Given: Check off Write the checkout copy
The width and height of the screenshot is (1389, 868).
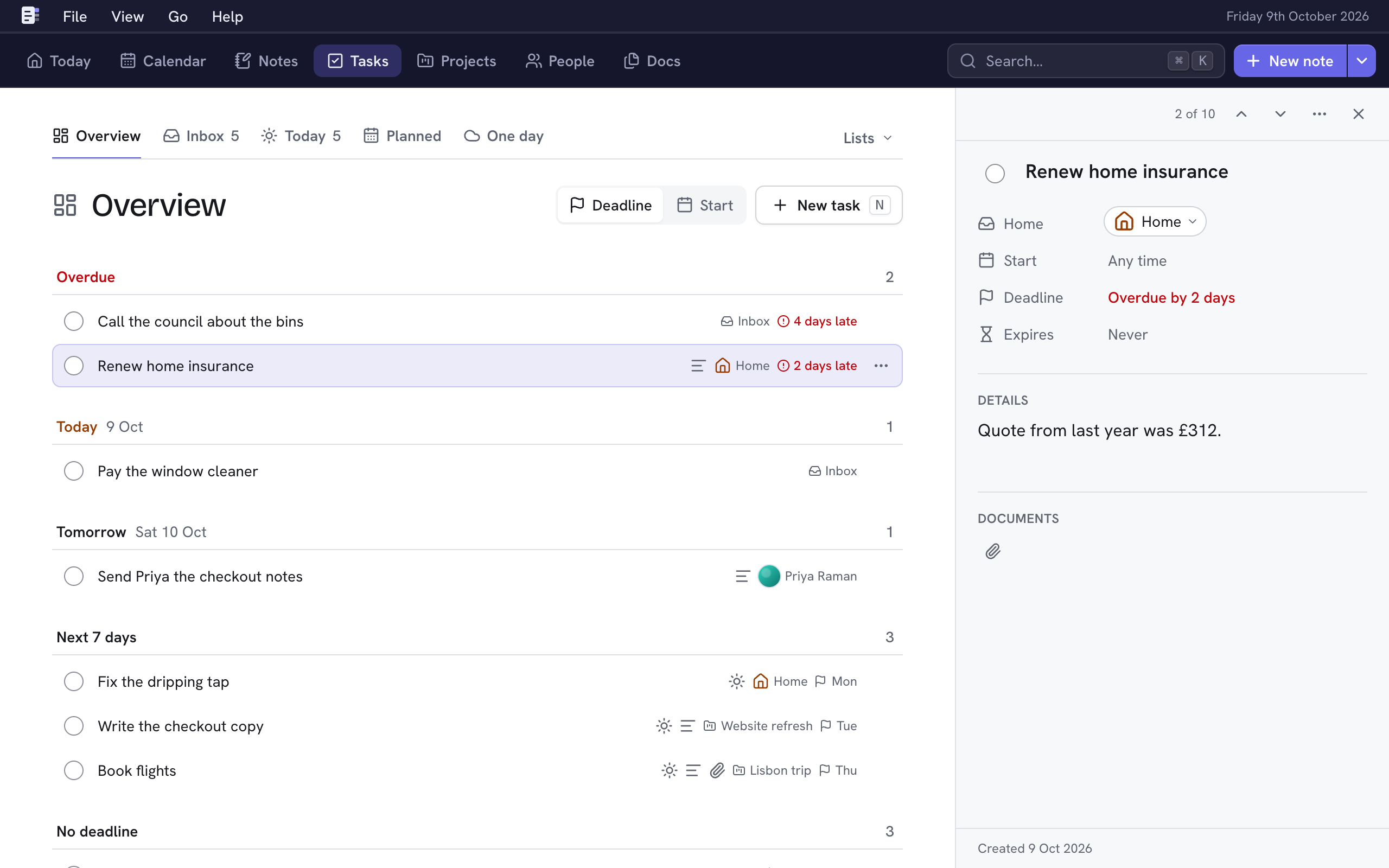Looking at the screenshot, I should tap(73, 726).
